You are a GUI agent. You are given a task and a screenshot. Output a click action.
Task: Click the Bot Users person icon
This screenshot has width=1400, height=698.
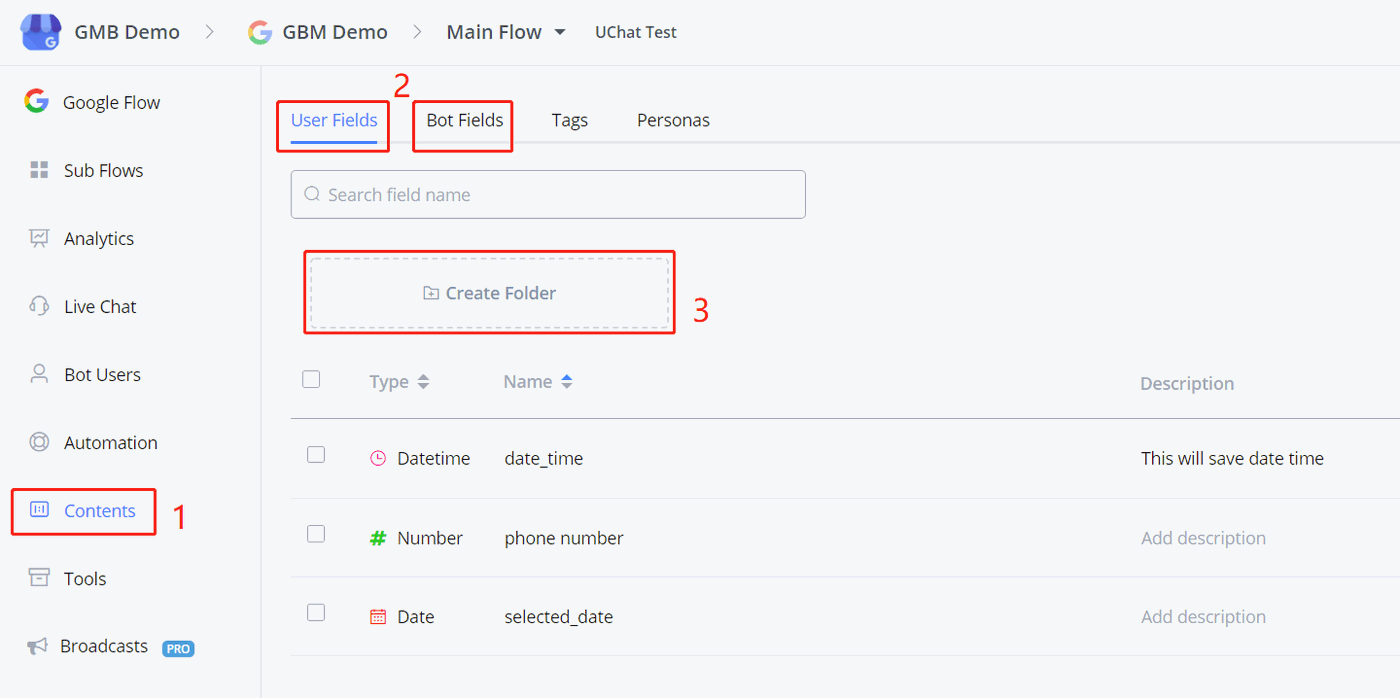39,374
